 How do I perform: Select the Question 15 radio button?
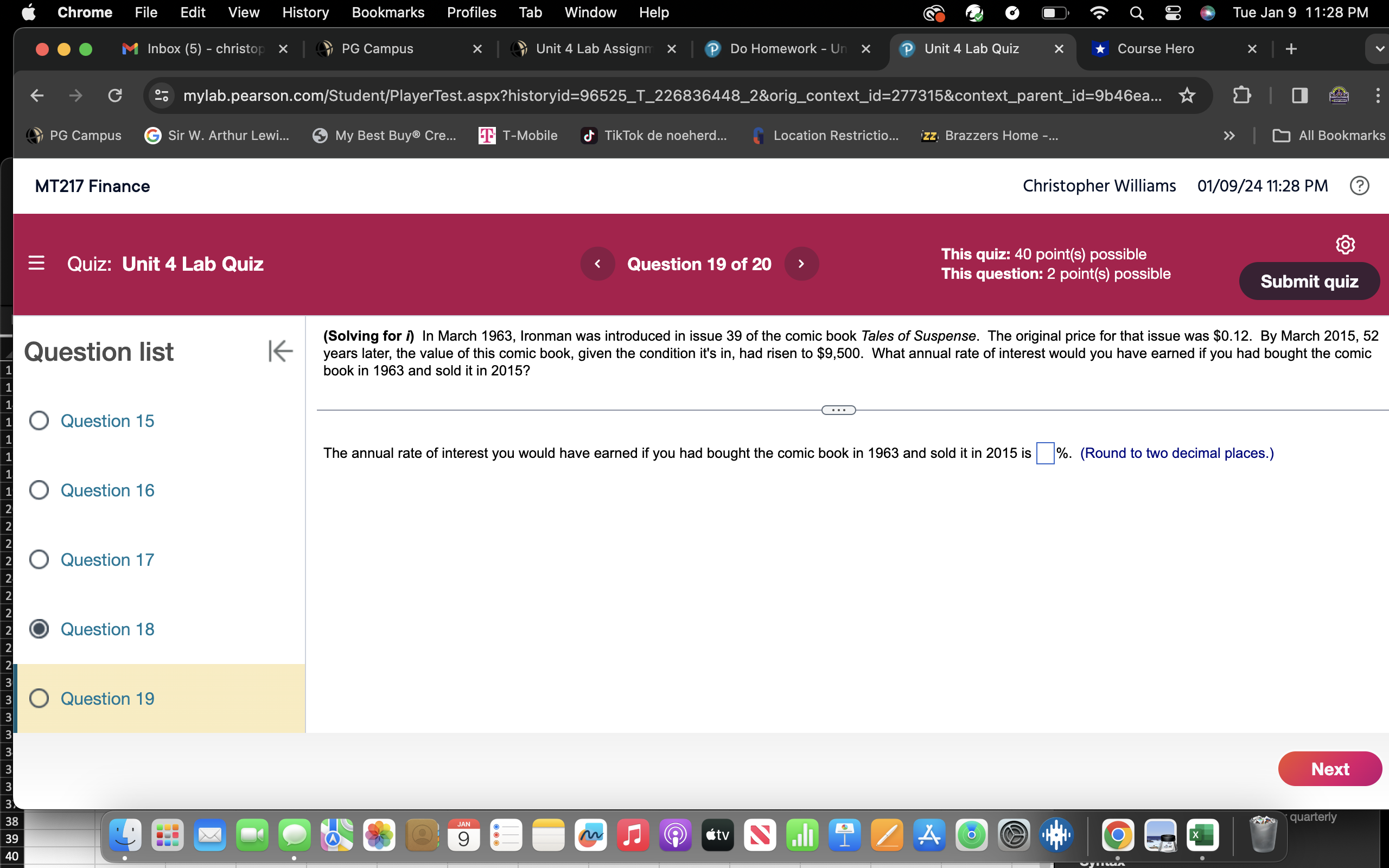(x=39, y=420)
